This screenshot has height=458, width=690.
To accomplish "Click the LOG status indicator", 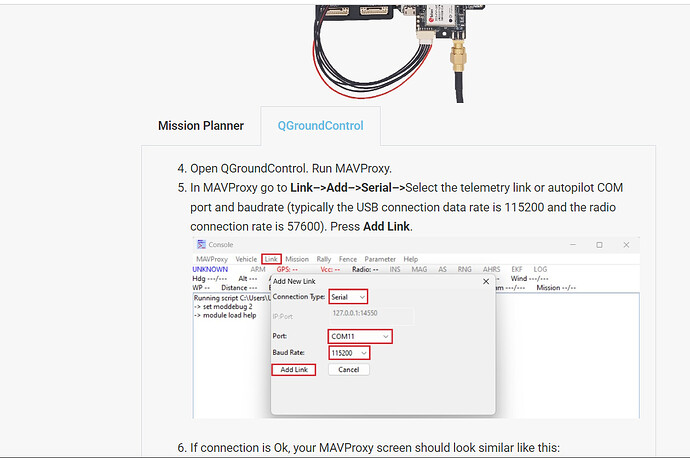I will (540, 269).
